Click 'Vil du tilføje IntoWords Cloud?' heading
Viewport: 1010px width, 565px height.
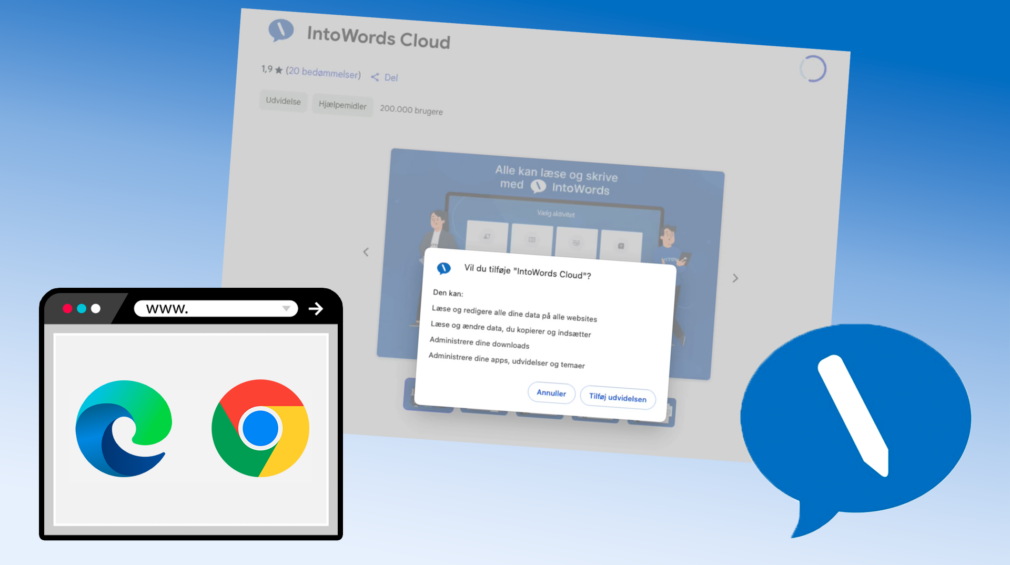click(x=527, y=271)
